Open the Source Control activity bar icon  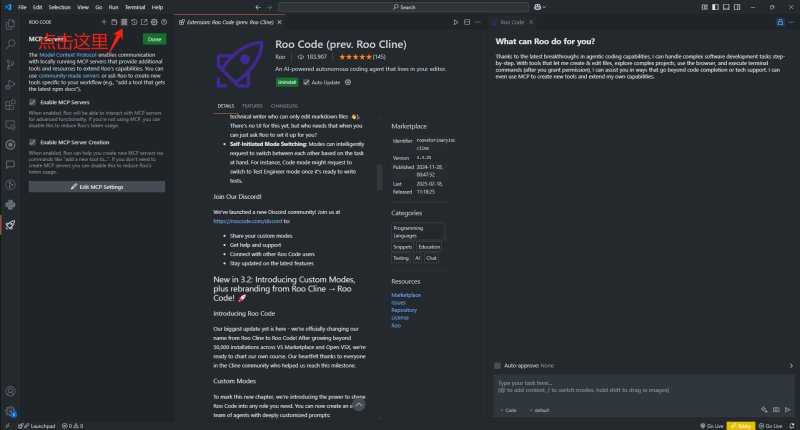[10, 64]
